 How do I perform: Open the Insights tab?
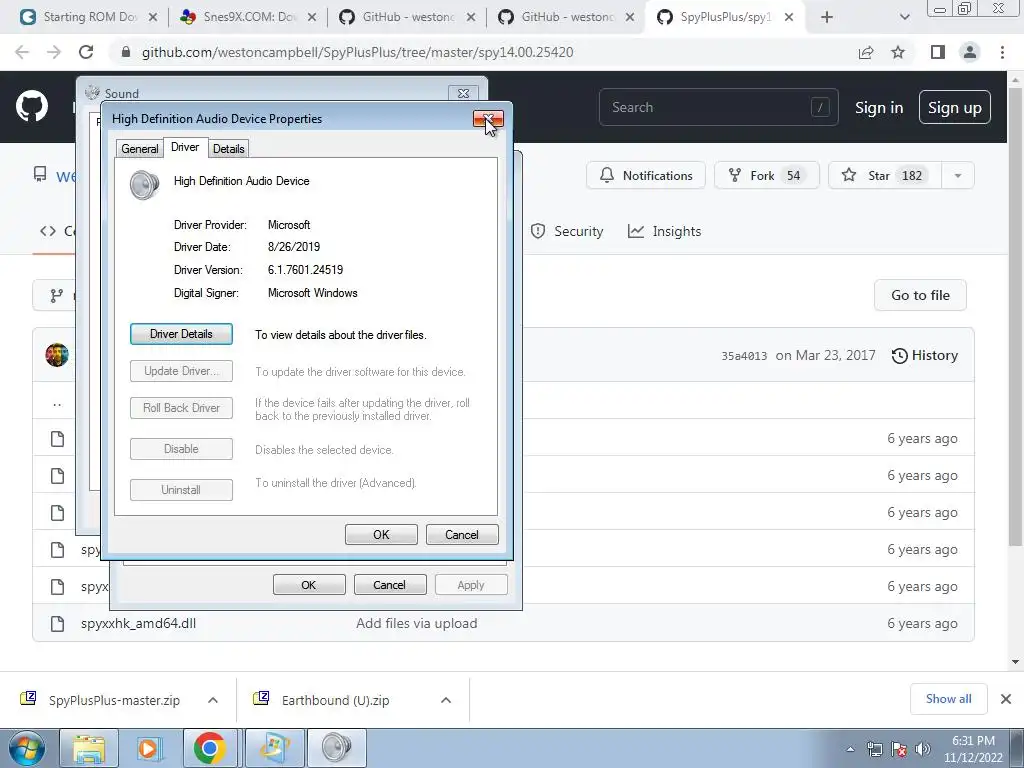coord(664,231)
